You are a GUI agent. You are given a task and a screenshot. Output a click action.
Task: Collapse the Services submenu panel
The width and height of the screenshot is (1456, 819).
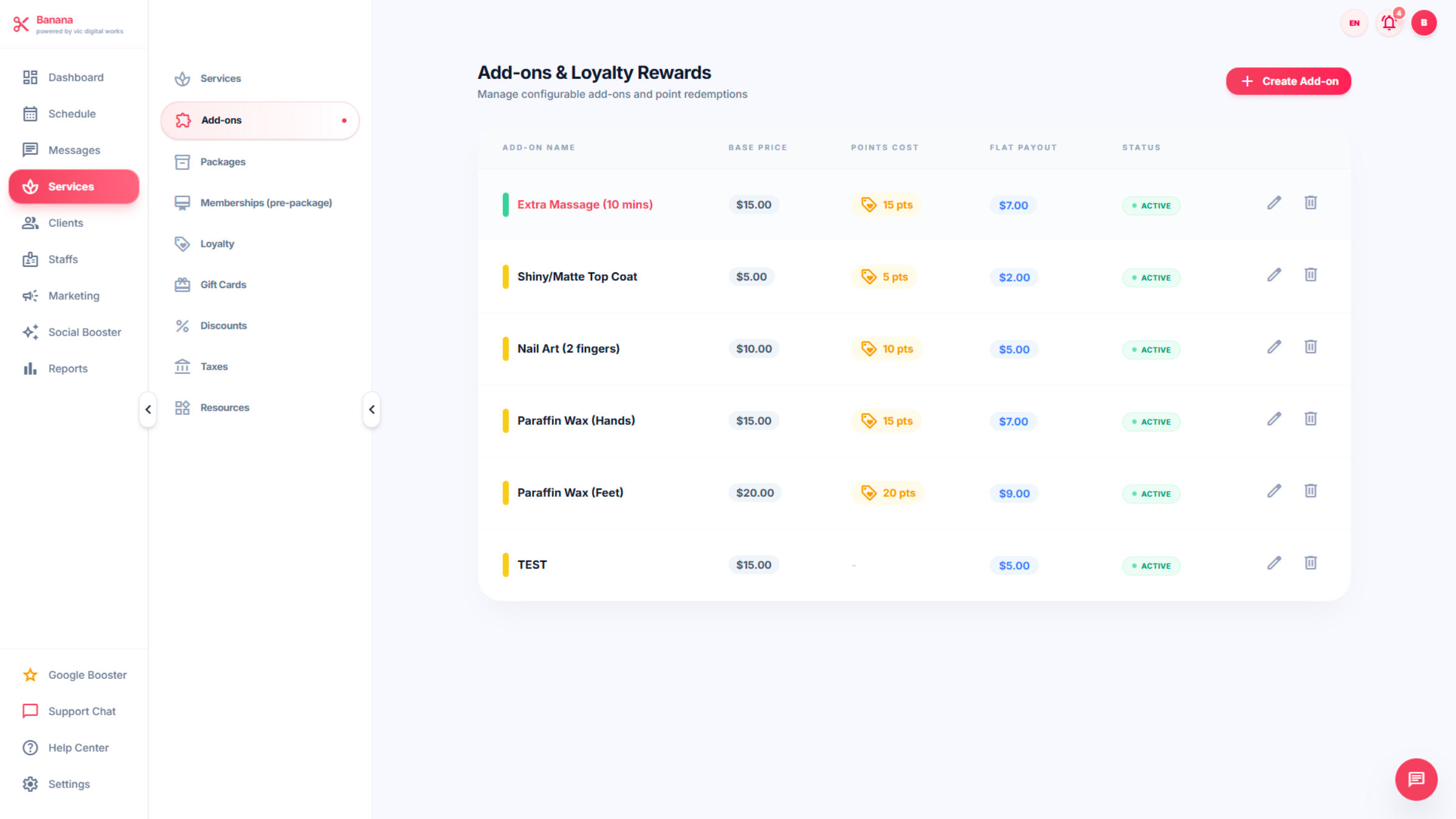(x=372, y=409)
